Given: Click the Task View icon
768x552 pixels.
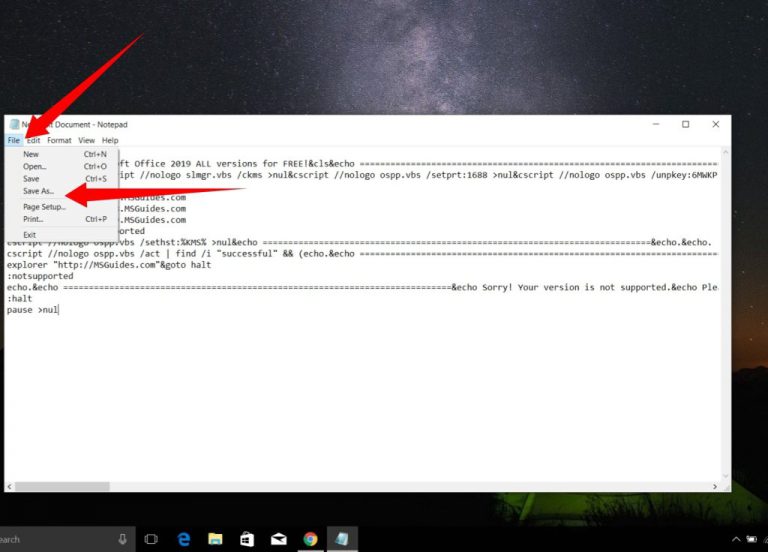Looking at the screenshot, I should pyautogui.click(x=151, y=539).
